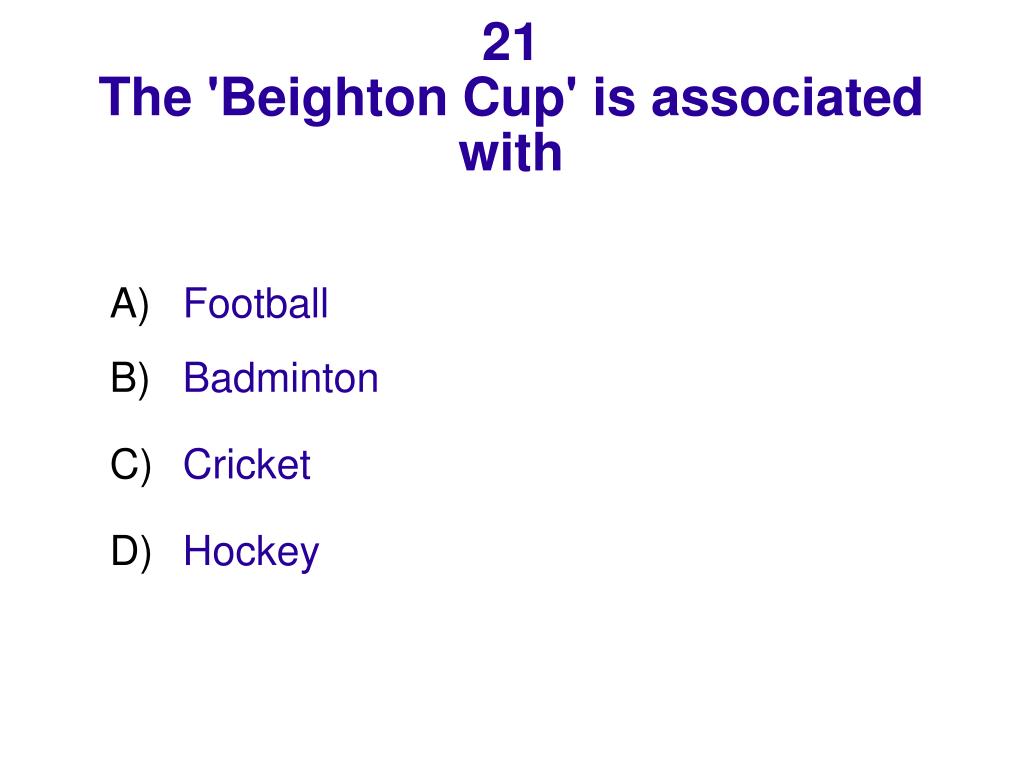Click the word 'with' under the title line
Viewport: 1023px width, 767px height.
coord(510,153)
